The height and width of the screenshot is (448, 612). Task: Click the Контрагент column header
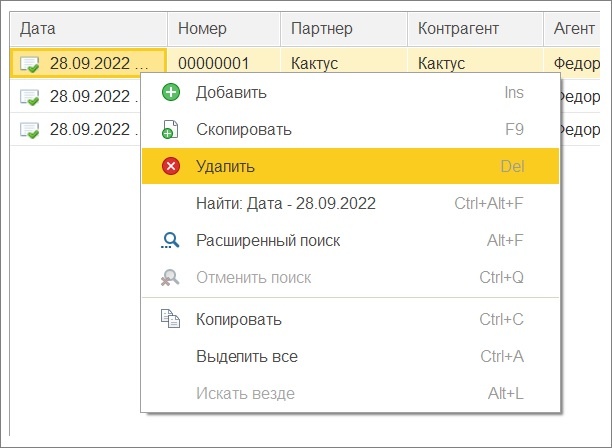tap(475, 29)
